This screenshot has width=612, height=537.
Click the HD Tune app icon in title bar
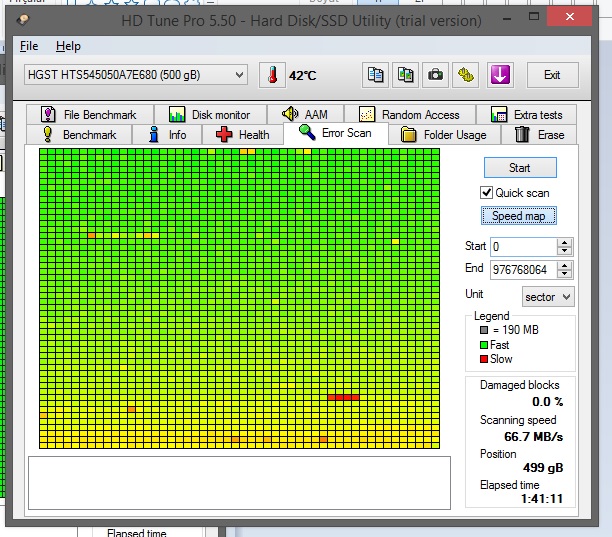(23, 19)
